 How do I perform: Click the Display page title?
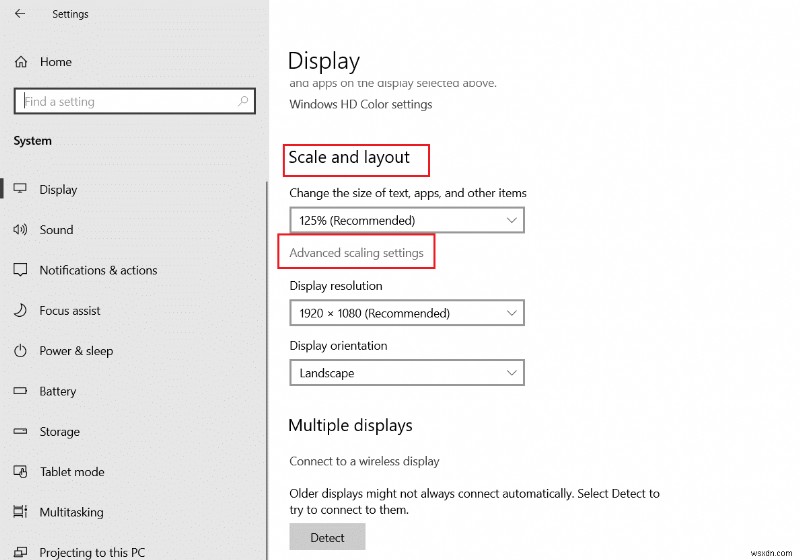click(324, 61)
